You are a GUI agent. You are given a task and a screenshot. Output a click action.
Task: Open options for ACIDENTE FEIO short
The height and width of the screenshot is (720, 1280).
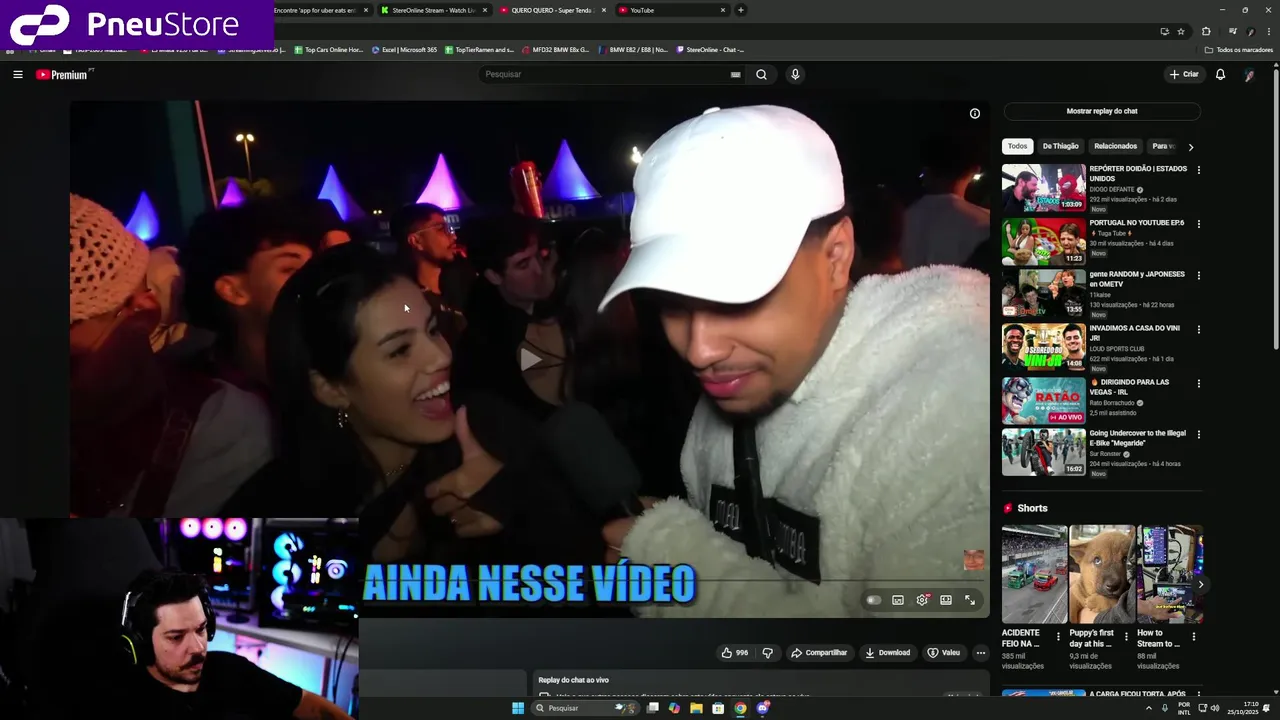coord(1059,636)
